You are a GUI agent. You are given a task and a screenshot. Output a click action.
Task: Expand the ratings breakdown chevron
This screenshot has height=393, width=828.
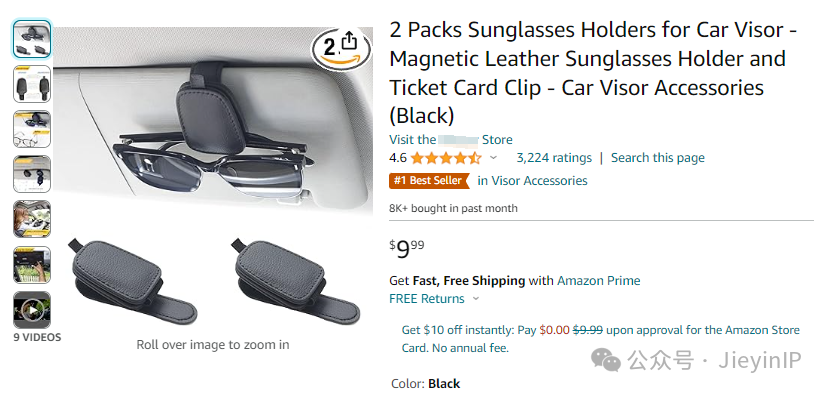(493, 158)
